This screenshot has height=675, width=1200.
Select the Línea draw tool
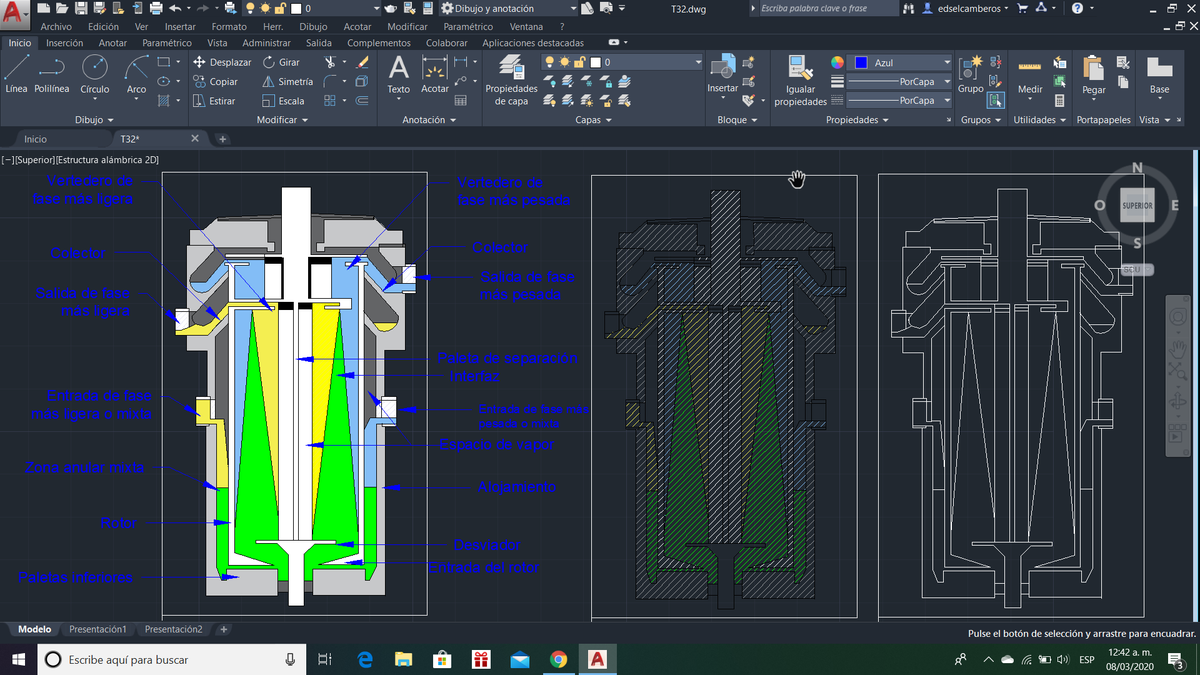(16, 74)
